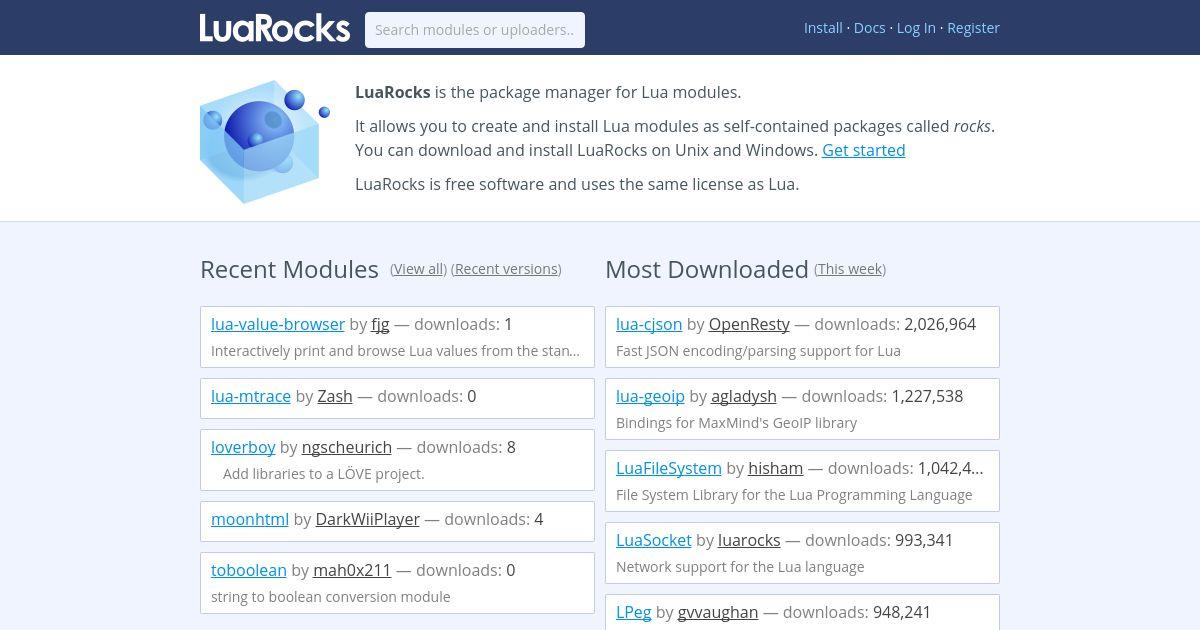The image size is (1200, 630).
Task: Click the Recent Modules heading
Action: coord(289,269)
